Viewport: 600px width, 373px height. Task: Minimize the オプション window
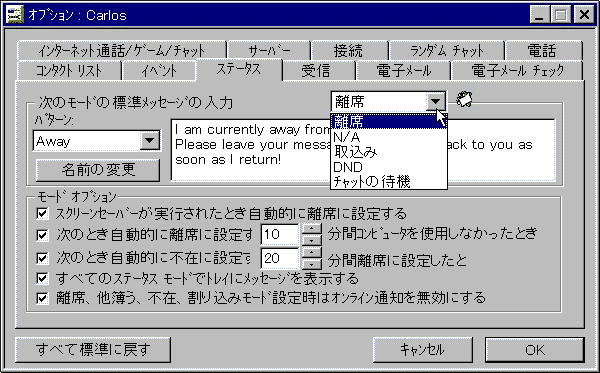tap(540, 15)
